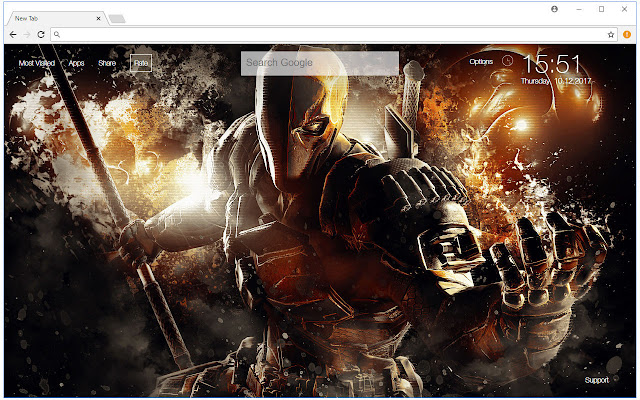The width and height of the screenshot is (640, 400).
Task: Reload the page with the refresh icon
Action: (41, 35)
